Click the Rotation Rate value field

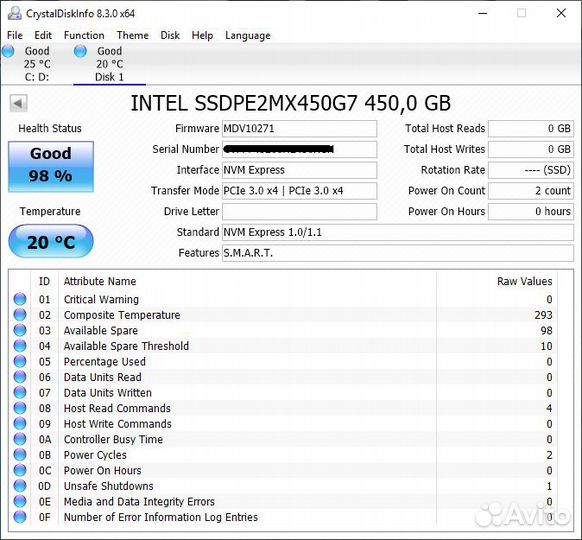click(x=531, y=170)
